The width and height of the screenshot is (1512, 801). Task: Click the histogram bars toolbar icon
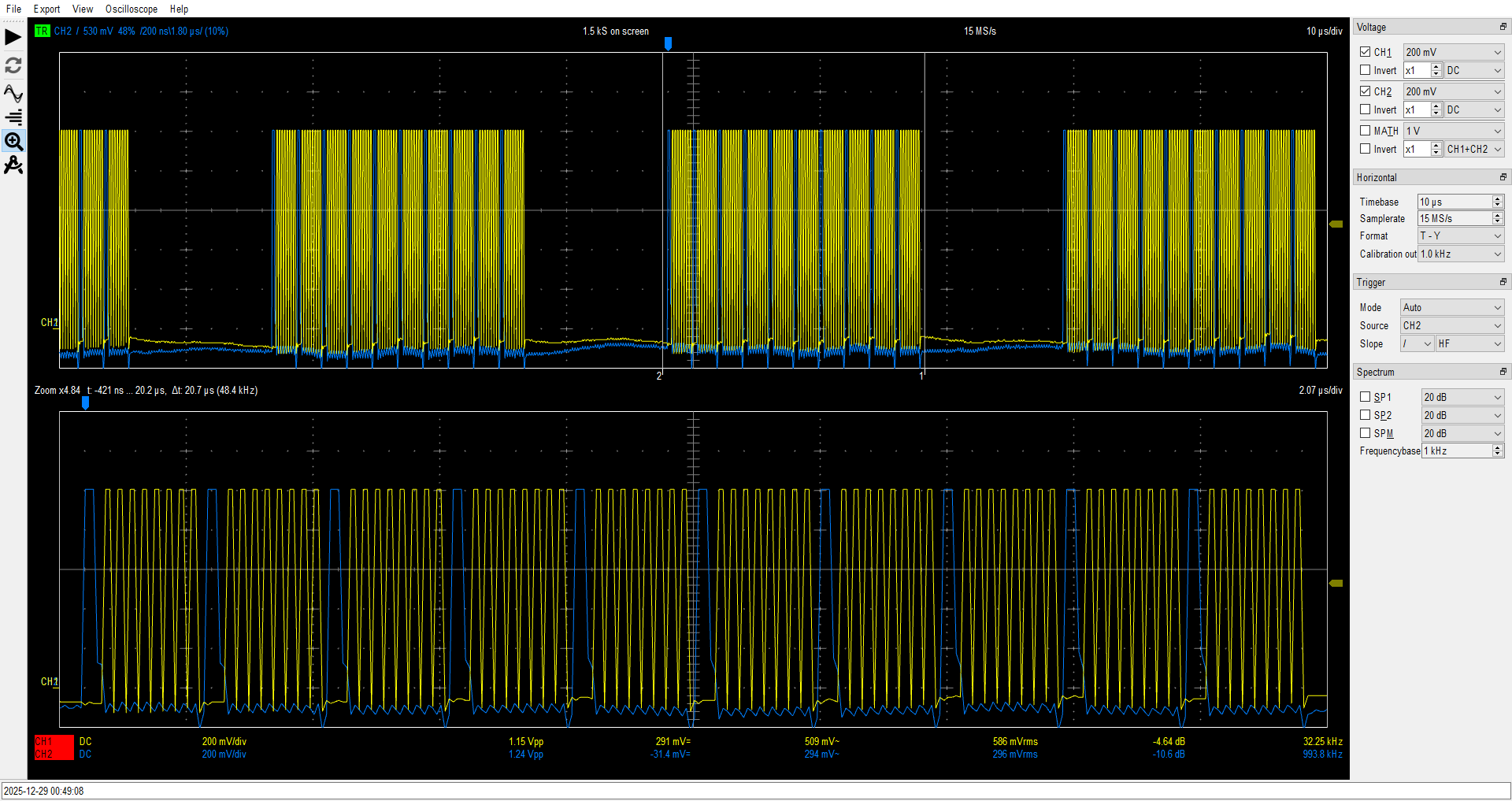[x=13, y=117]
